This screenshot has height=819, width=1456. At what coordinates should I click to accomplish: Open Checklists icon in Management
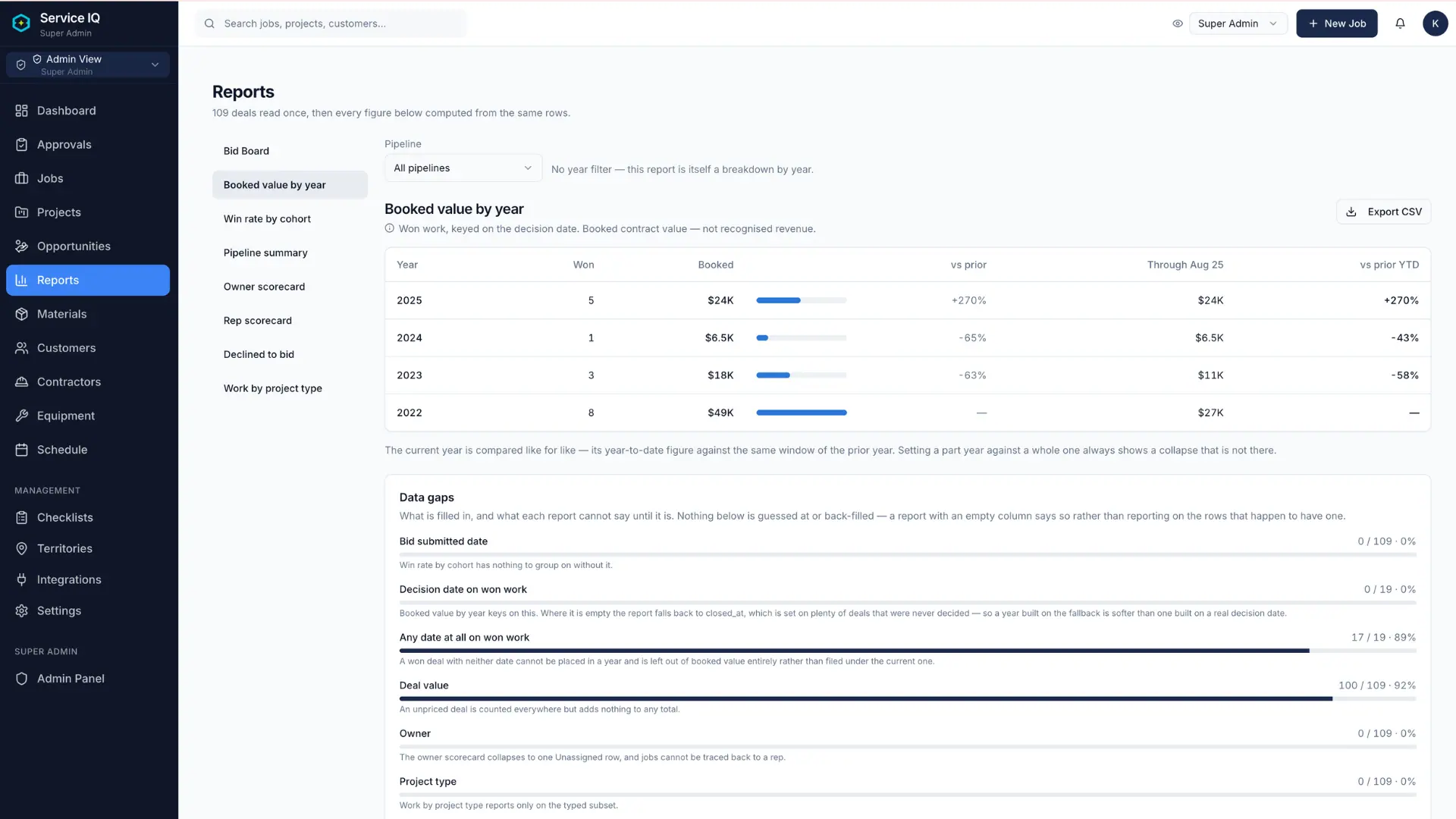[21, 517]
